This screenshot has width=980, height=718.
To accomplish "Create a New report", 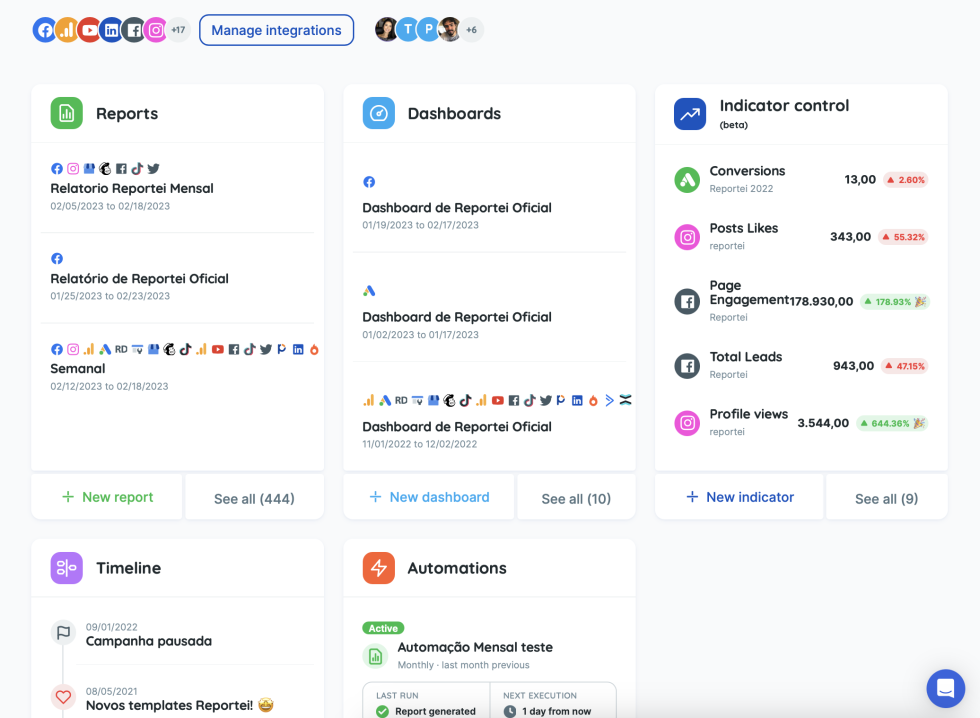I will 107,497.
